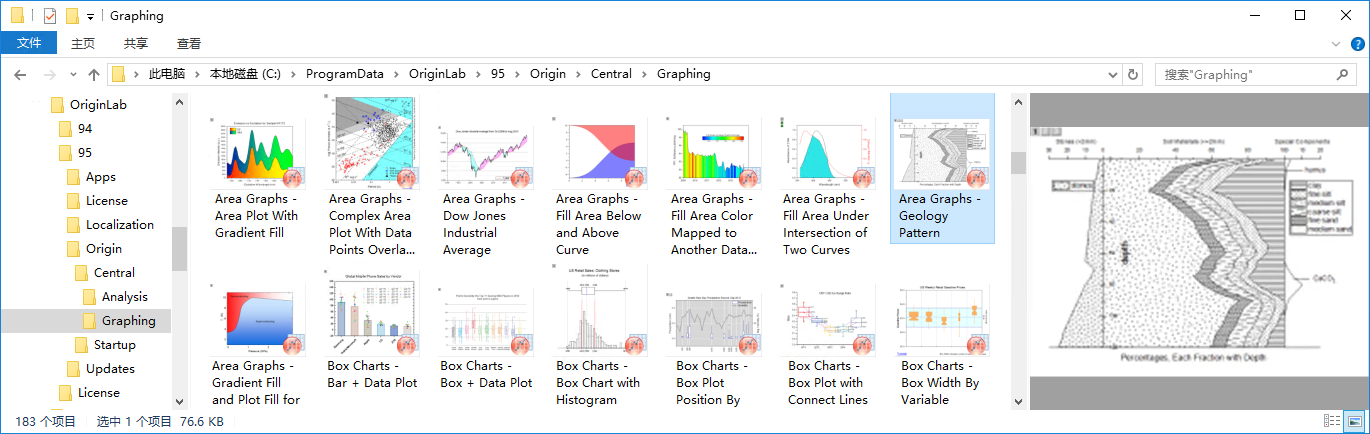Open Help with the question mark icon
Screen dimensions: 1370x434
point(1357,44)
